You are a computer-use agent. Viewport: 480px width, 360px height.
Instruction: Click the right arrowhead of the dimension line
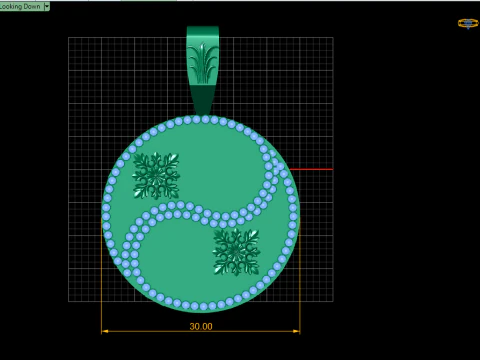(x=296, y=331)
